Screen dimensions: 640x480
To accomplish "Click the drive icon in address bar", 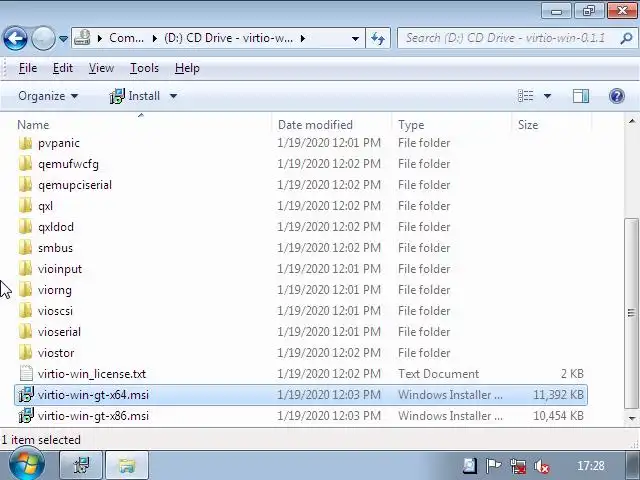I will coord(82,38).
